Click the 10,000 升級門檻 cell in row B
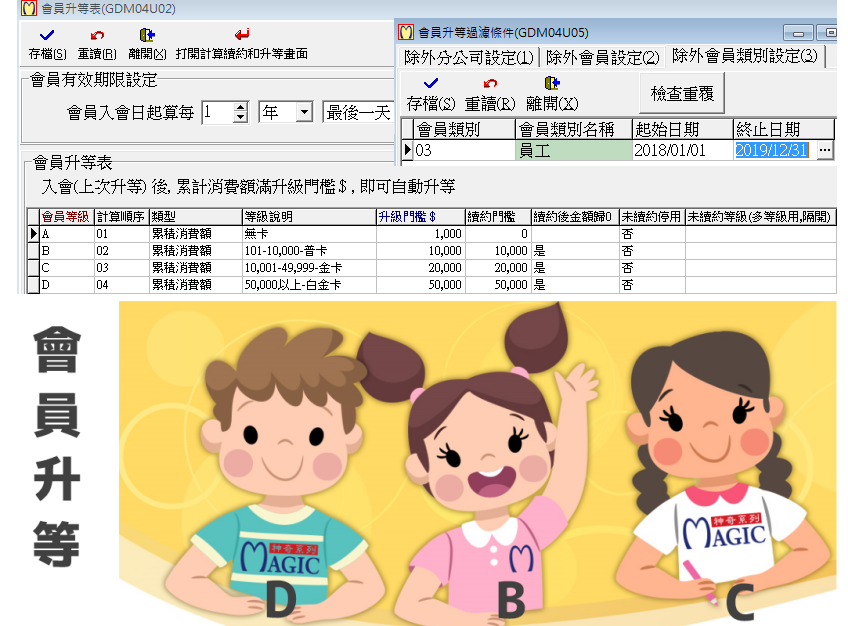The width and height of the screenshot is (848, 626). point(420,251)
